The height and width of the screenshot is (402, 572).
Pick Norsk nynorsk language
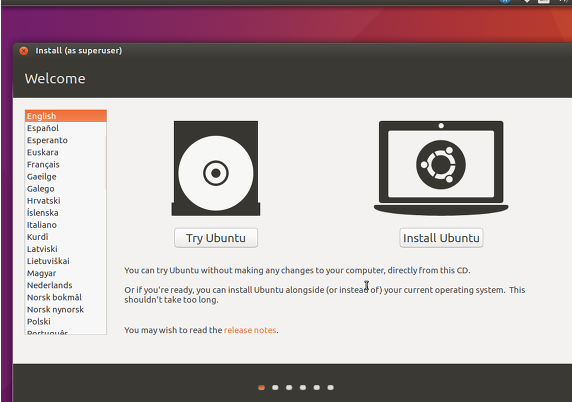(x=66, y=309)
